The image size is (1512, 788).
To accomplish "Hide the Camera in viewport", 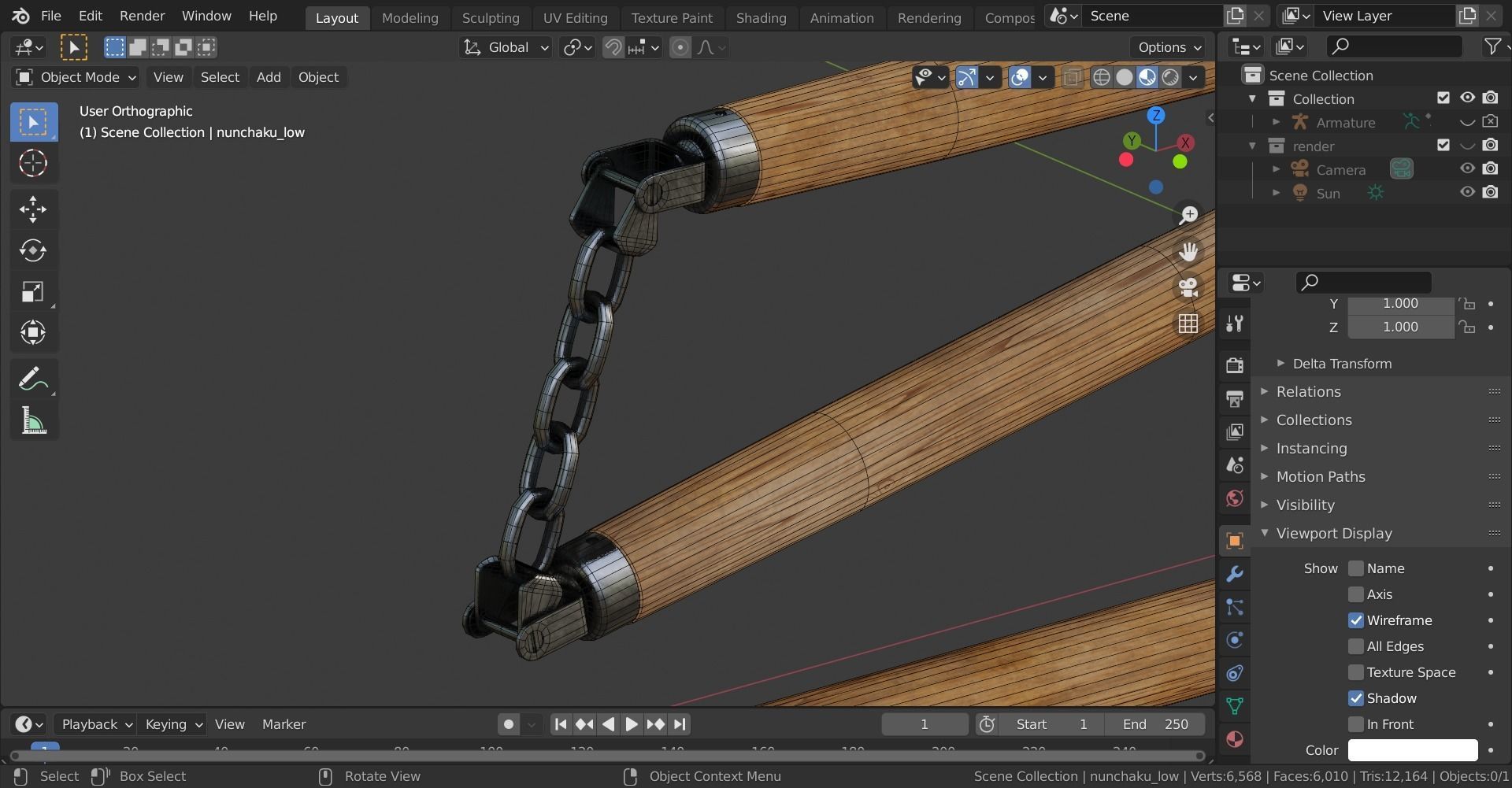I will click(1467, 168).
